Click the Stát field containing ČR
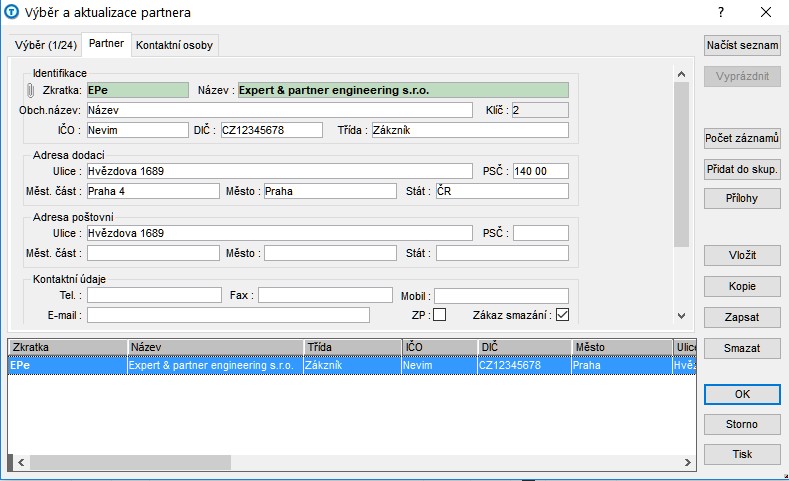Screen dimensions: 789x481 [x=502, y=191]
